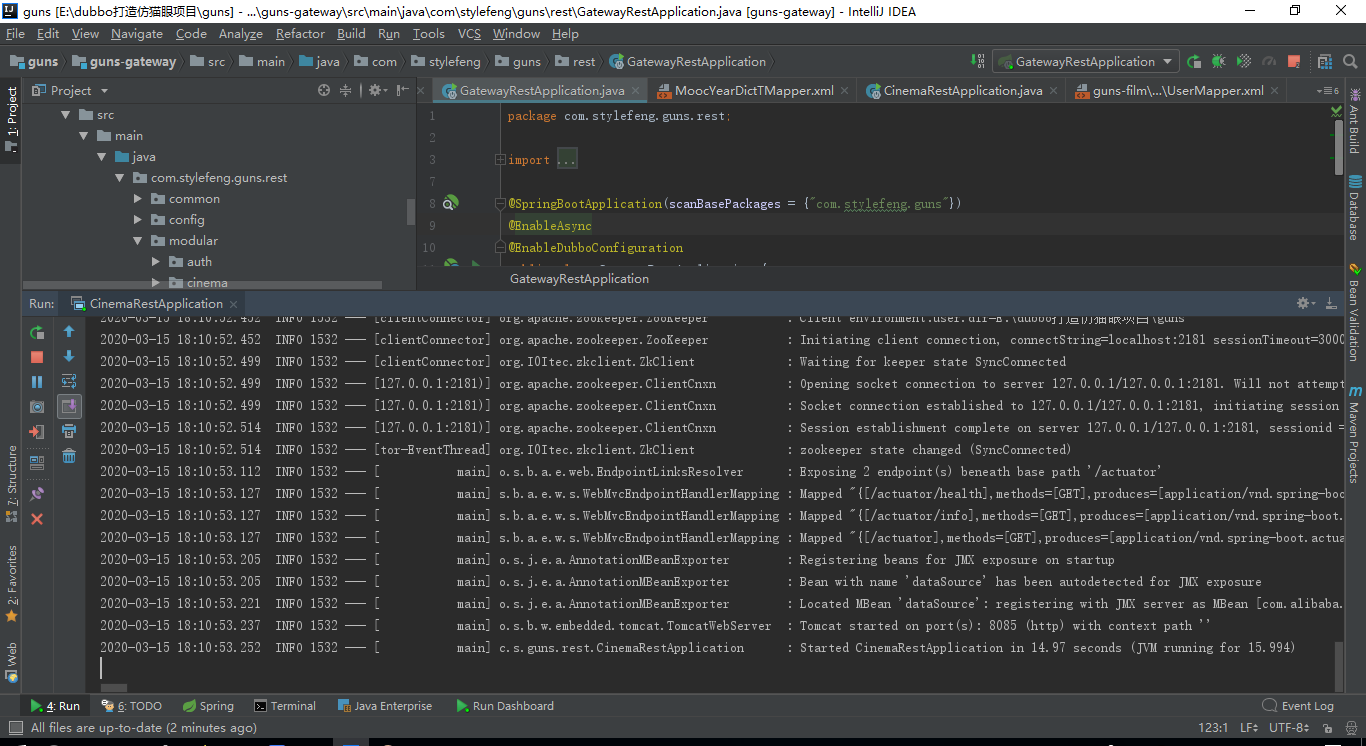This screenshot has width=1366, height=746.
Task: Open the Spring tool window
Action: point(208,706)
